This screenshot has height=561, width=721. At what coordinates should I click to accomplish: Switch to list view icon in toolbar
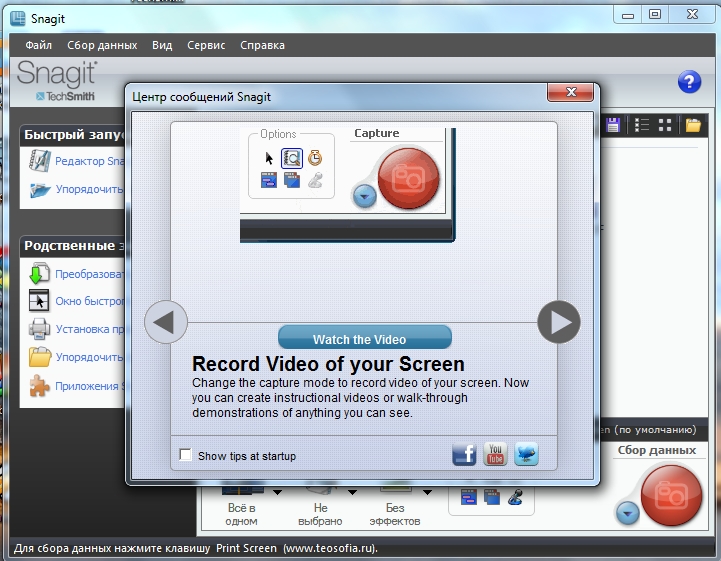(641, 125)
